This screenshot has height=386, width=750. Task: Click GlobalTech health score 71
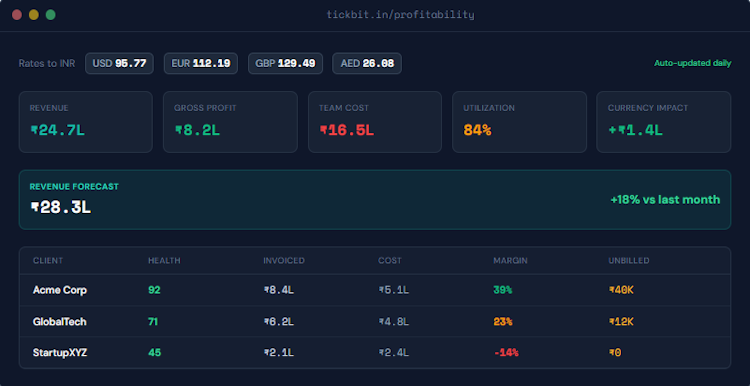[153, 322]
